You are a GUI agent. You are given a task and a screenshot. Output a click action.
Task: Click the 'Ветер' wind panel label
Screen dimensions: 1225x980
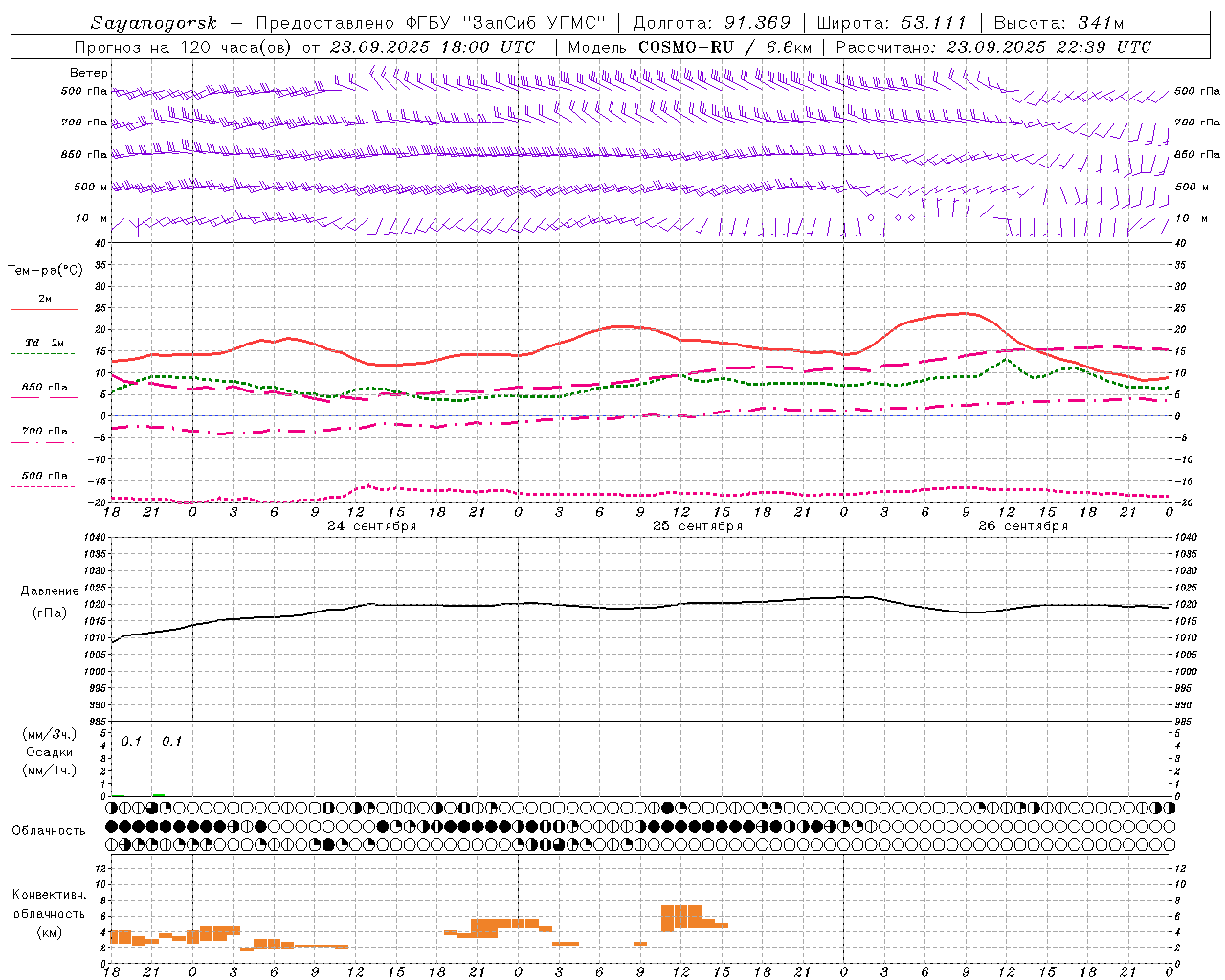pos(89,73)
